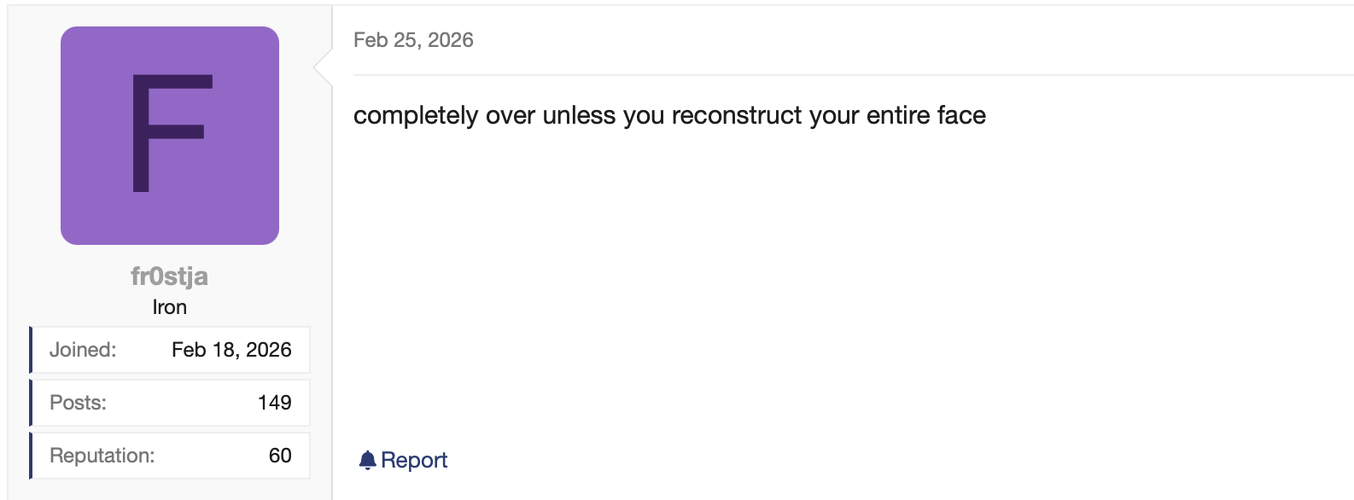Image resolution: width=1354 pixels, height=500 pixels.
Task: Click the Feb 25, 2026 post timestamp
Action: 413,40
